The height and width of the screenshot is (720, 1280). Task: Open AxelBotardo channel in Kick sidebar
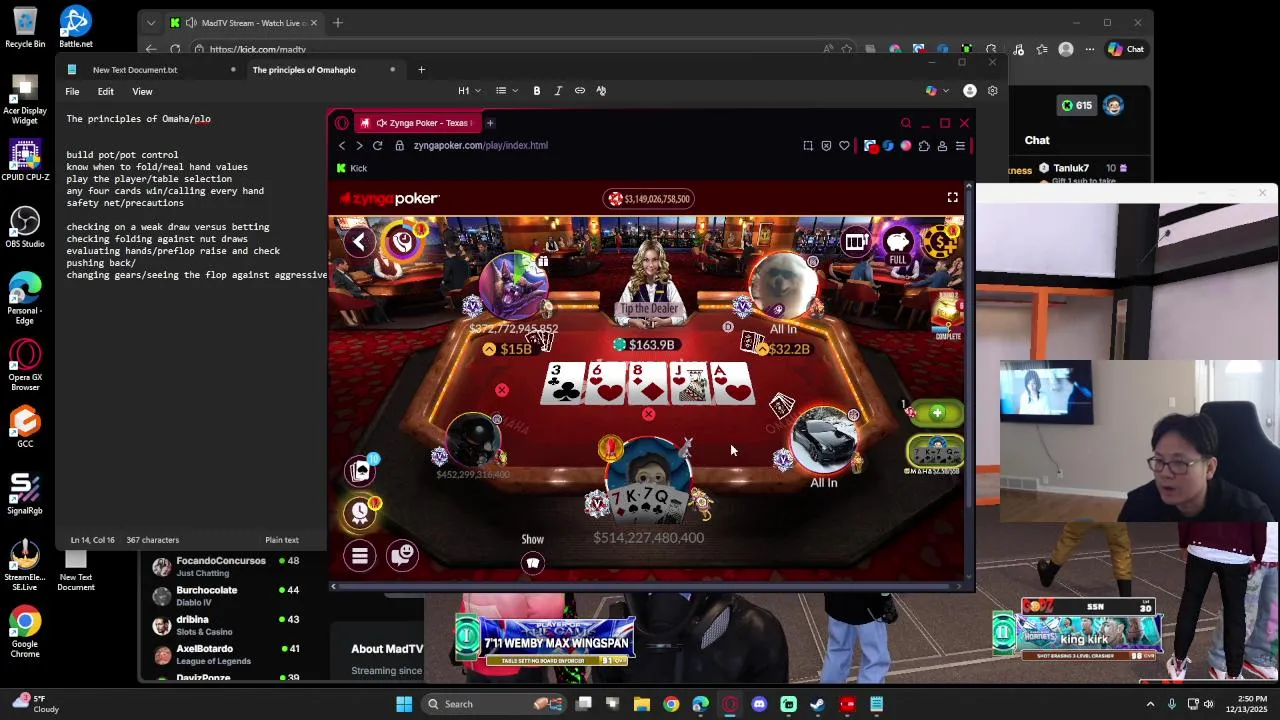click(x=226, y=654)
